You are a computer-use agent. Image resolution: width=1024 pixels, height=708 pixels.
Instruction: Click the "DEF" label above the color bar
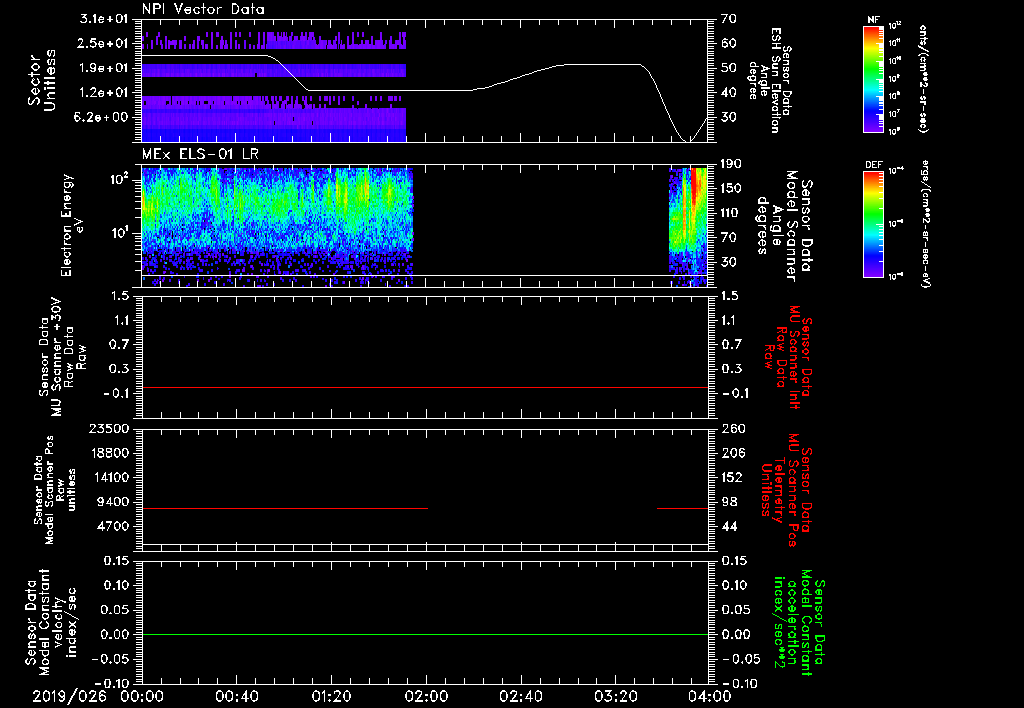click(873, 165)
